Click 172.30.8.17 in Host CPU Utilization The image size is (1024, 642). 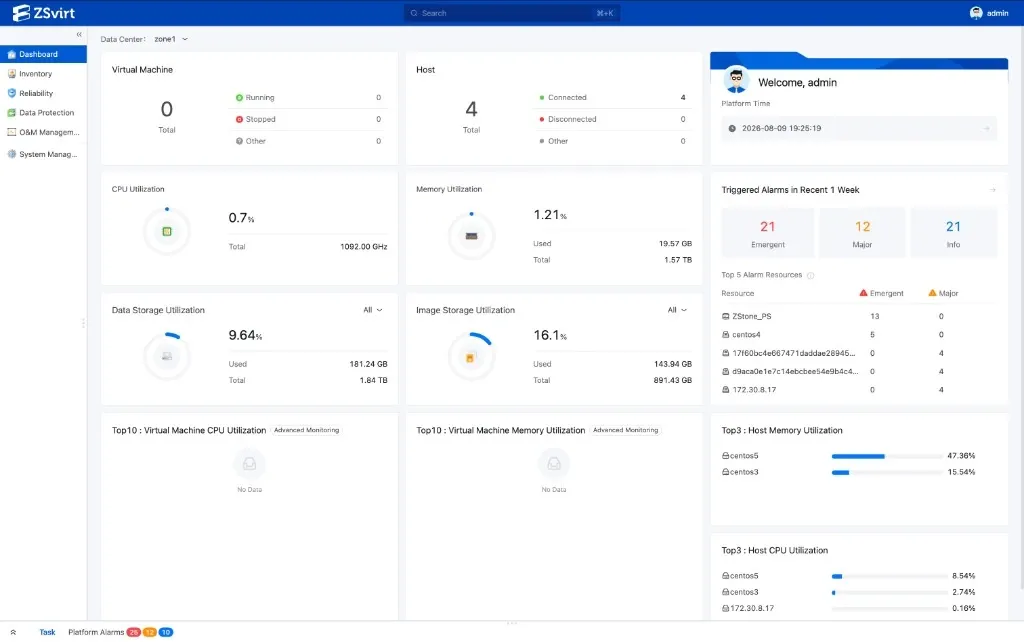(x=752, y=608)
